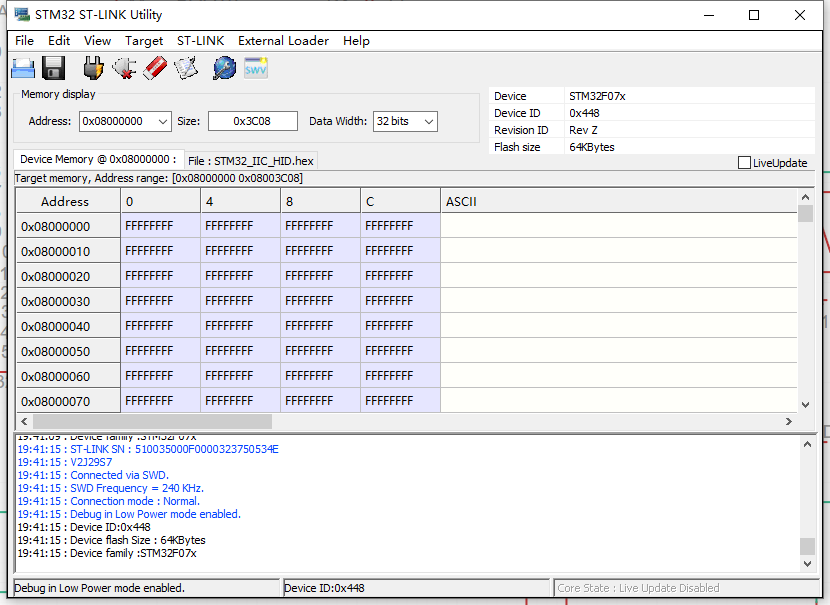Screen dimensions: 830x605
Task: Expand the Address dropdown
Action: (163, 121)
